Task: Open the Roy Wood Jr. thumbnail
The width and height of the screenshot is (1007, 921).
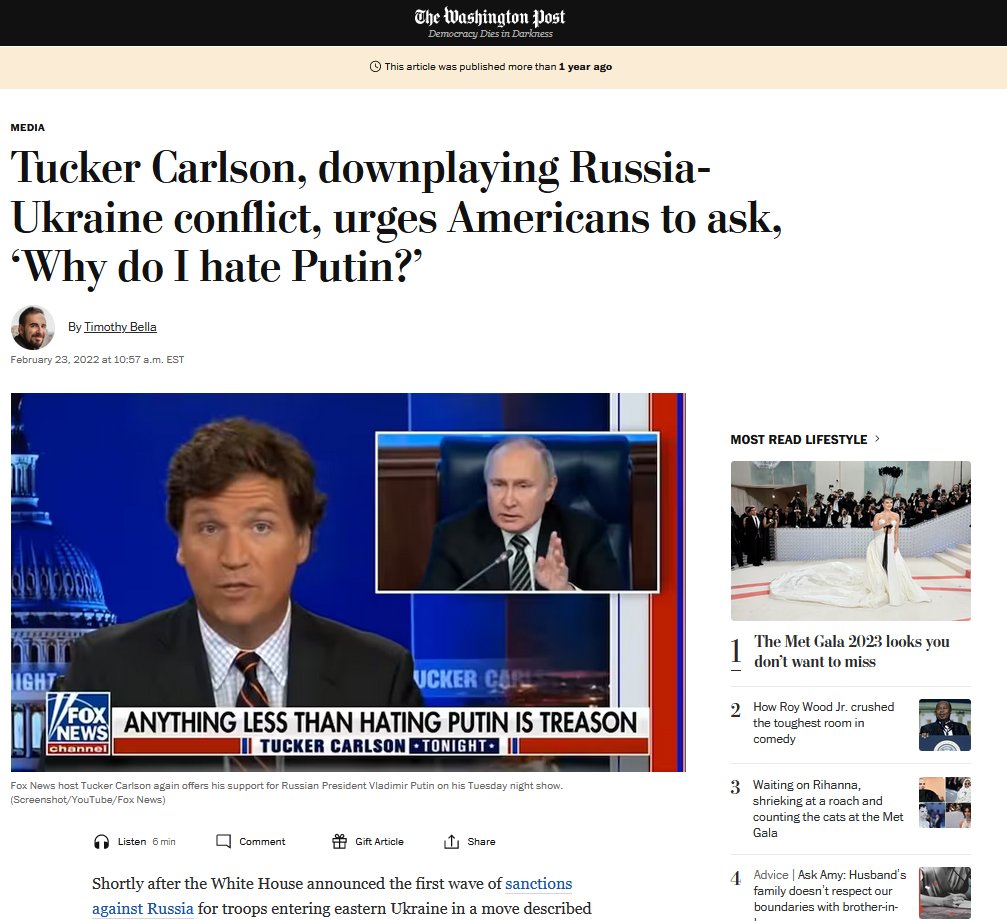Action: pyautogui.click(x=945, y=724)
